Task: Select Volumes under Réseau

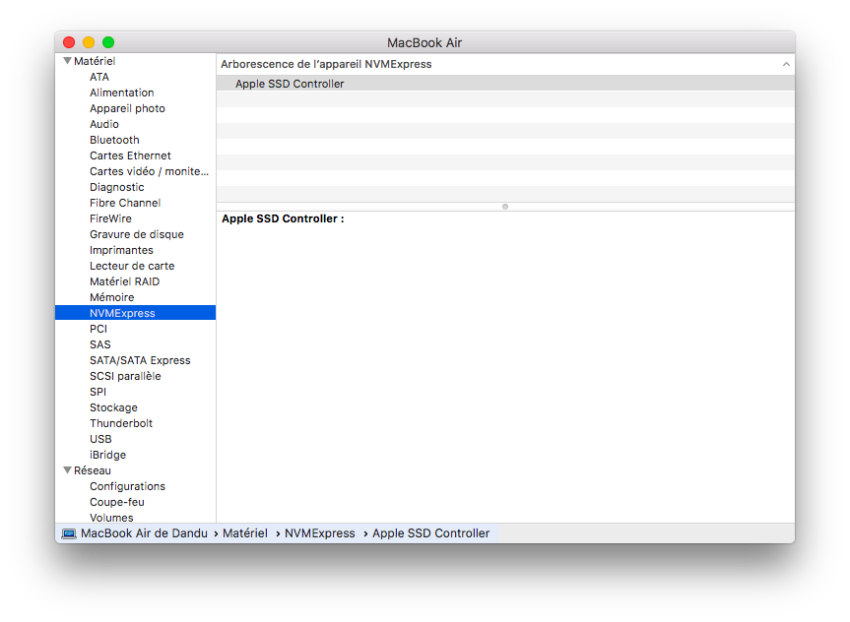Action: 111,517
